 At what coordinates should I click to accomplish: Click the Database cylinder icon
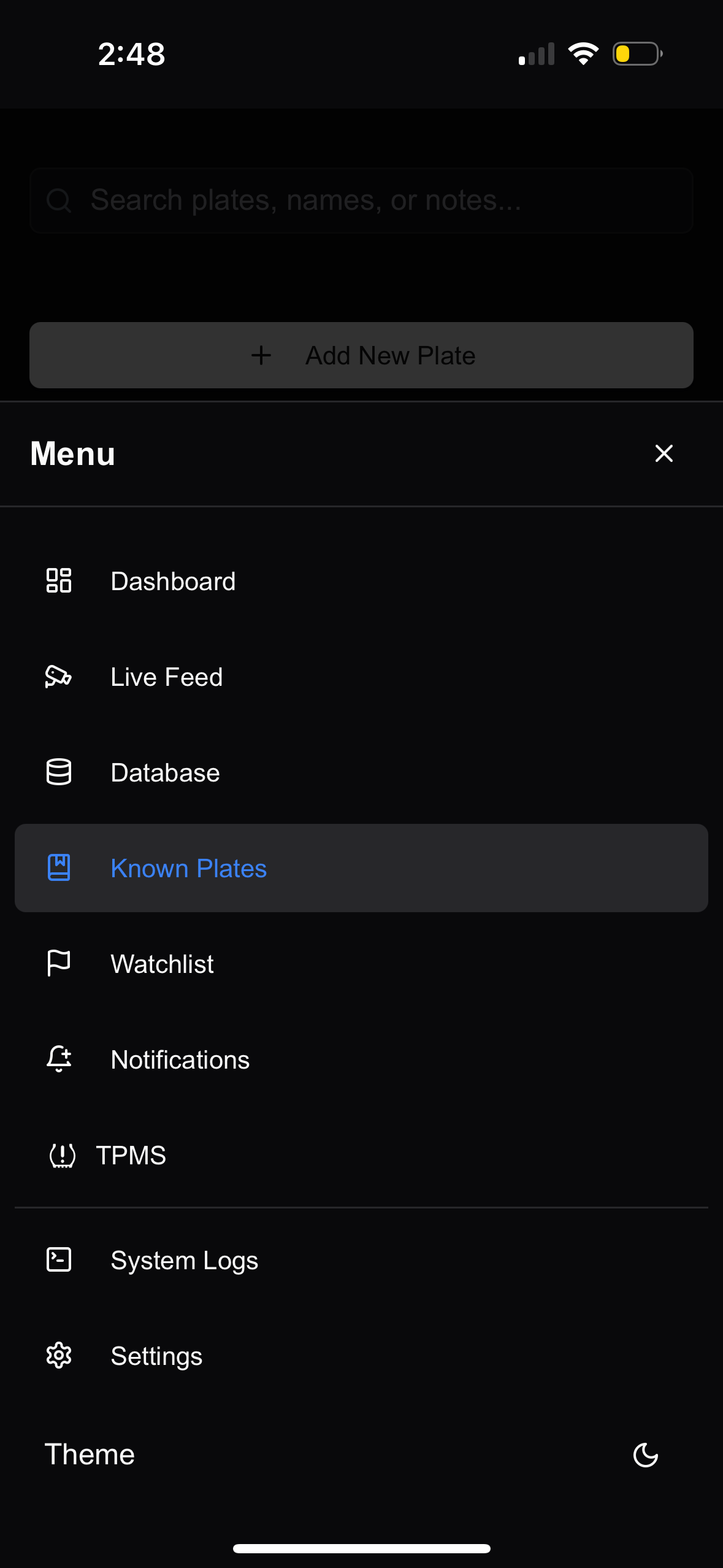(59, 772)
